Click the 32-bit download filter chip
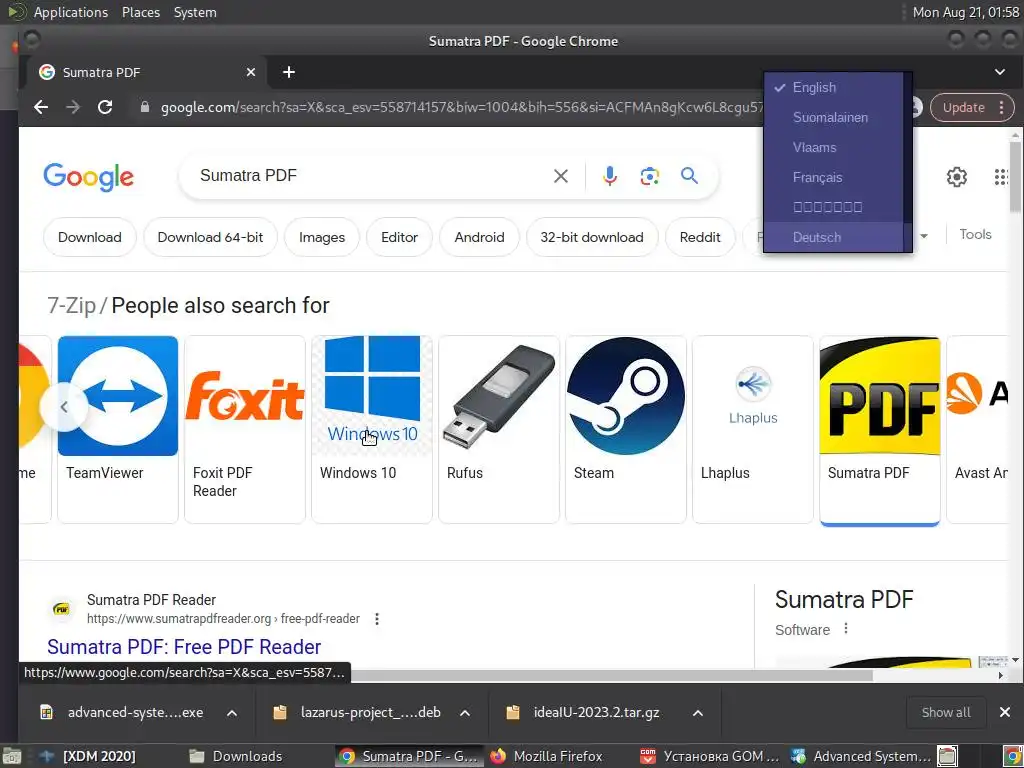 coord(592,237)
